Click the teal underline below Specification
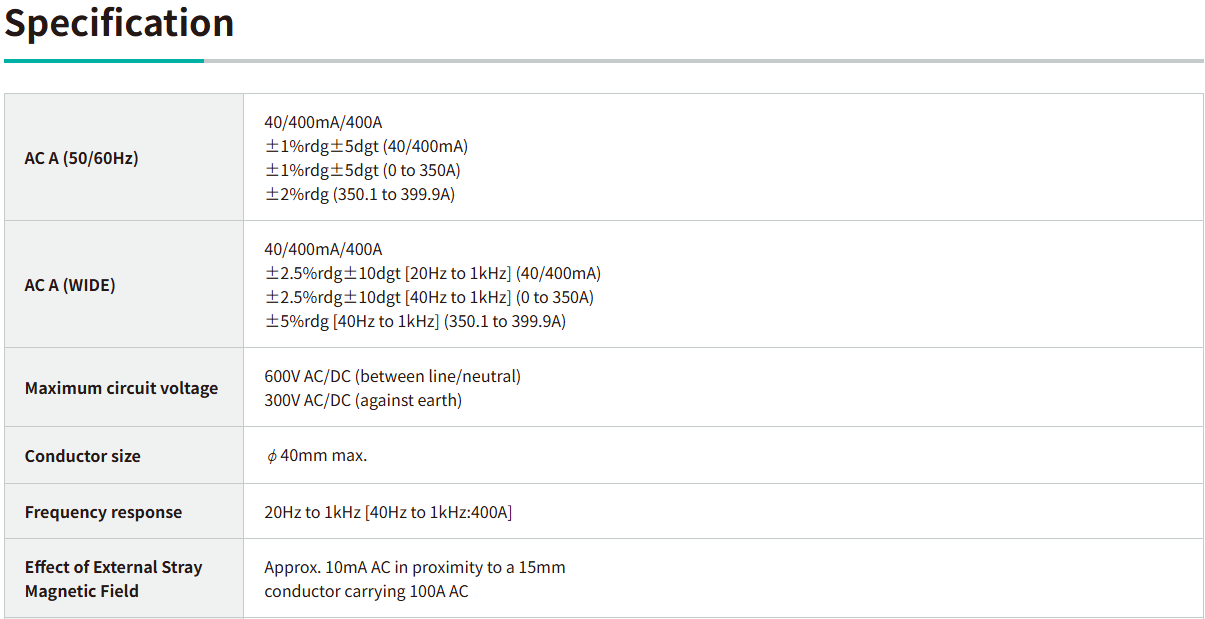This screenshot has width=1205, height=619. click(x=104, y=61)
